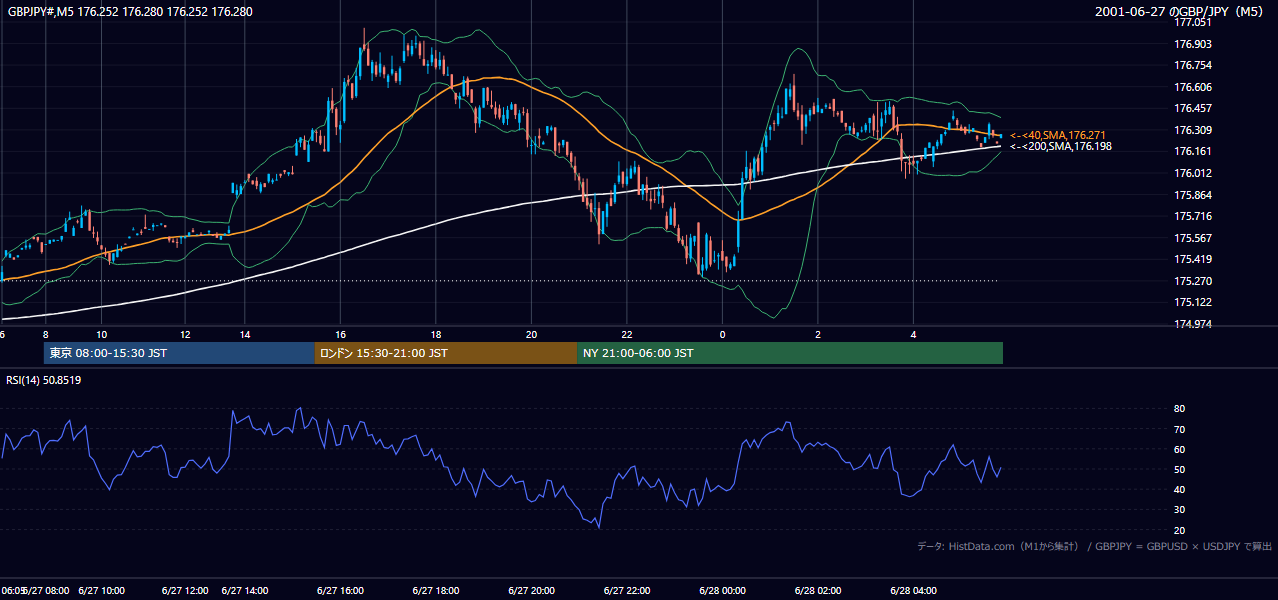Select the 6/28 04:00 bottom time label
This screenshot has width=1278, height=600.
(914, 591)
